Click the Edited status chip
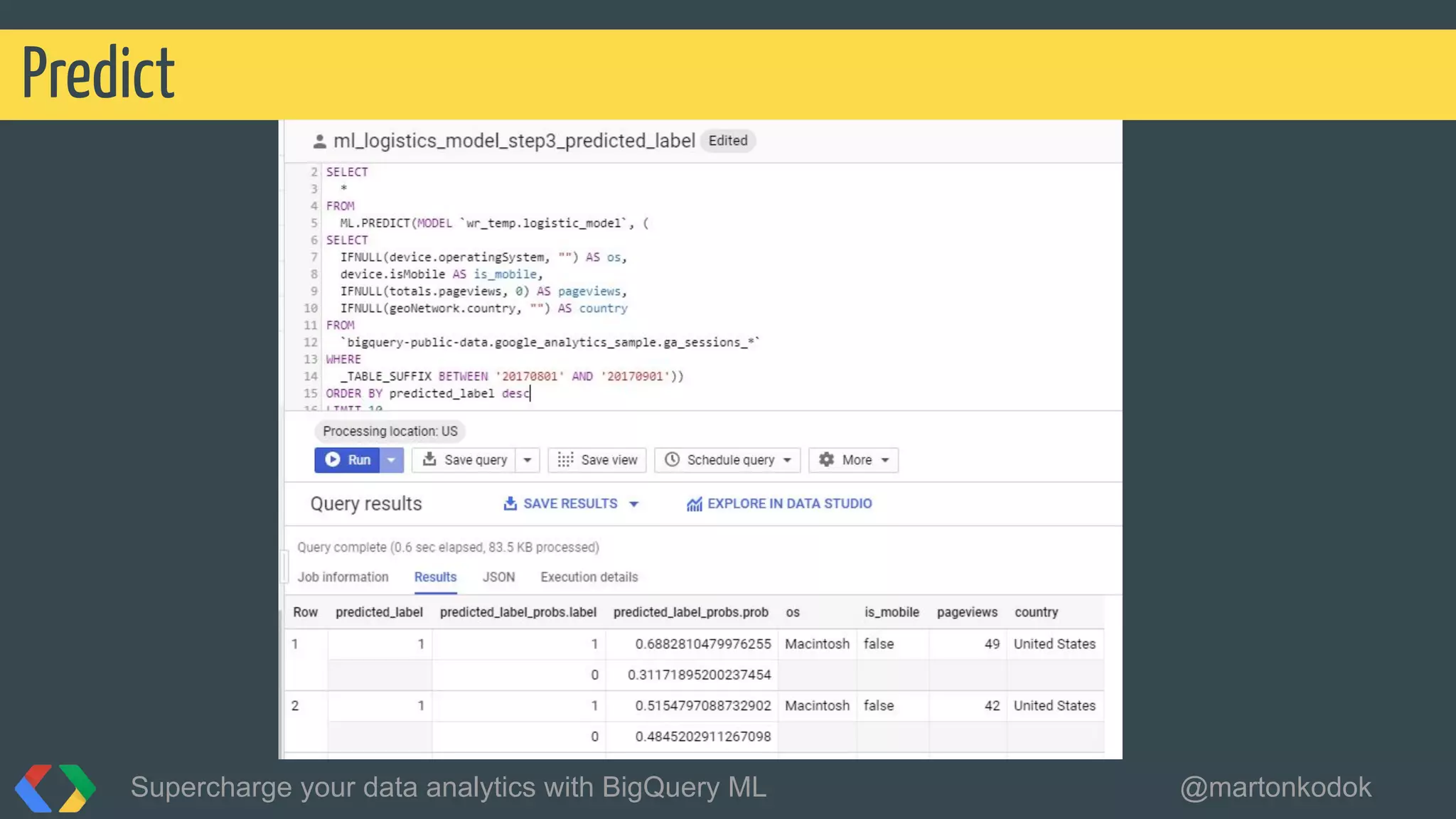The image size is (1456, 819). pyautogui.click(x=728, y=141)
